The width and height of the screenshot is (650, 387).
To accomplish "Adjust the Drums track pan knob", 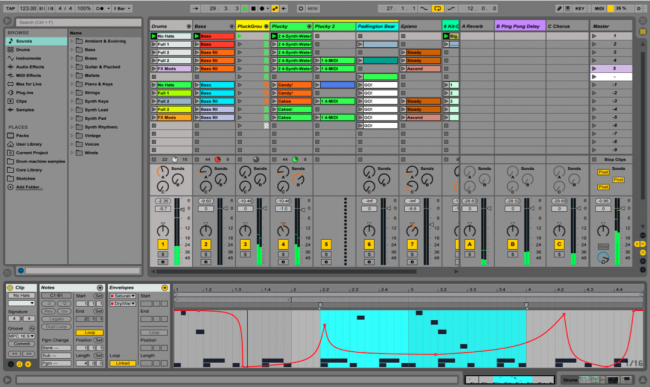I will (163, 230).
